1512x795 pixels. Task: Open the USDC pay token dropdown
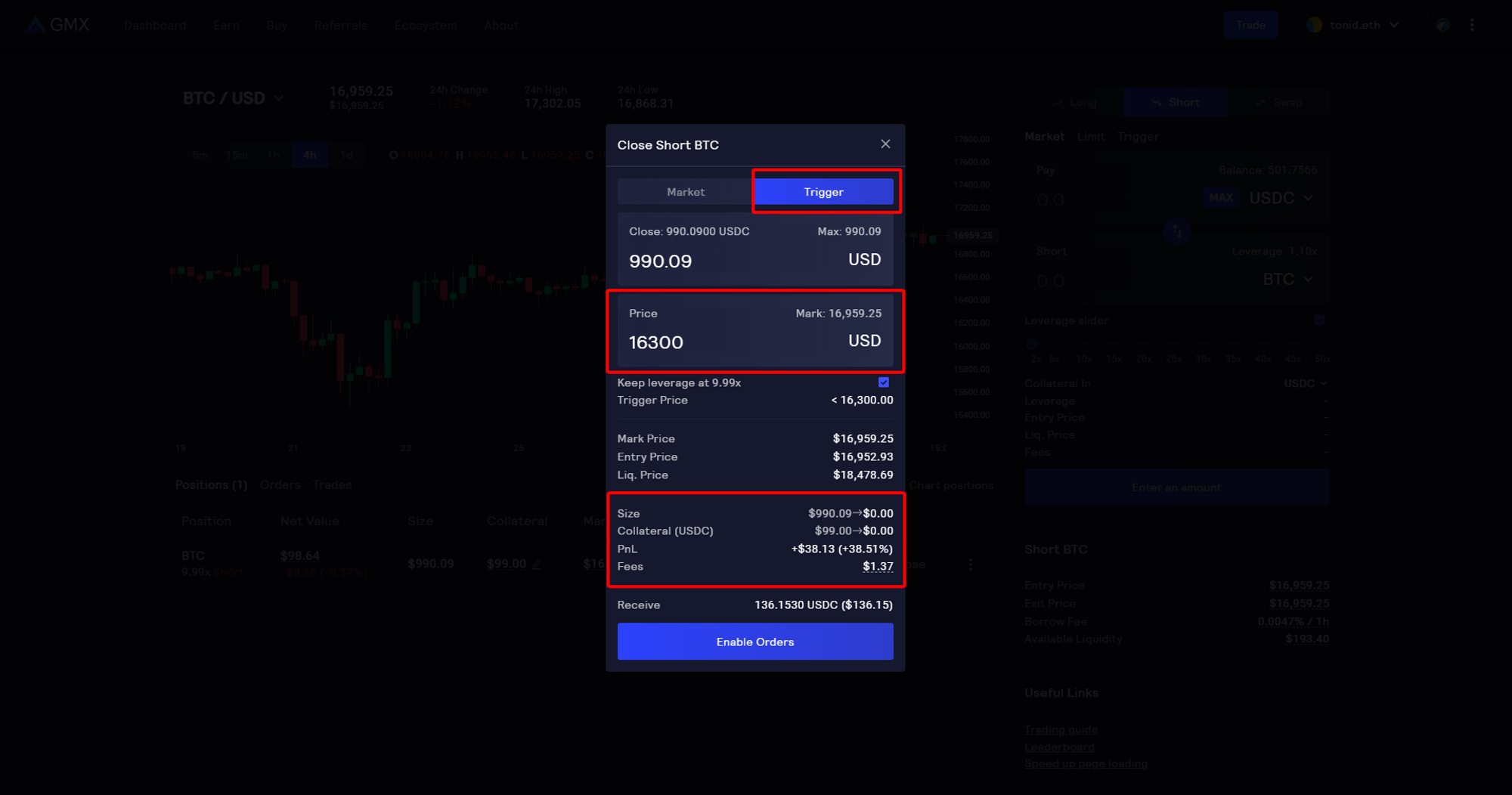pyautogui.click(x=1281, y=198)
